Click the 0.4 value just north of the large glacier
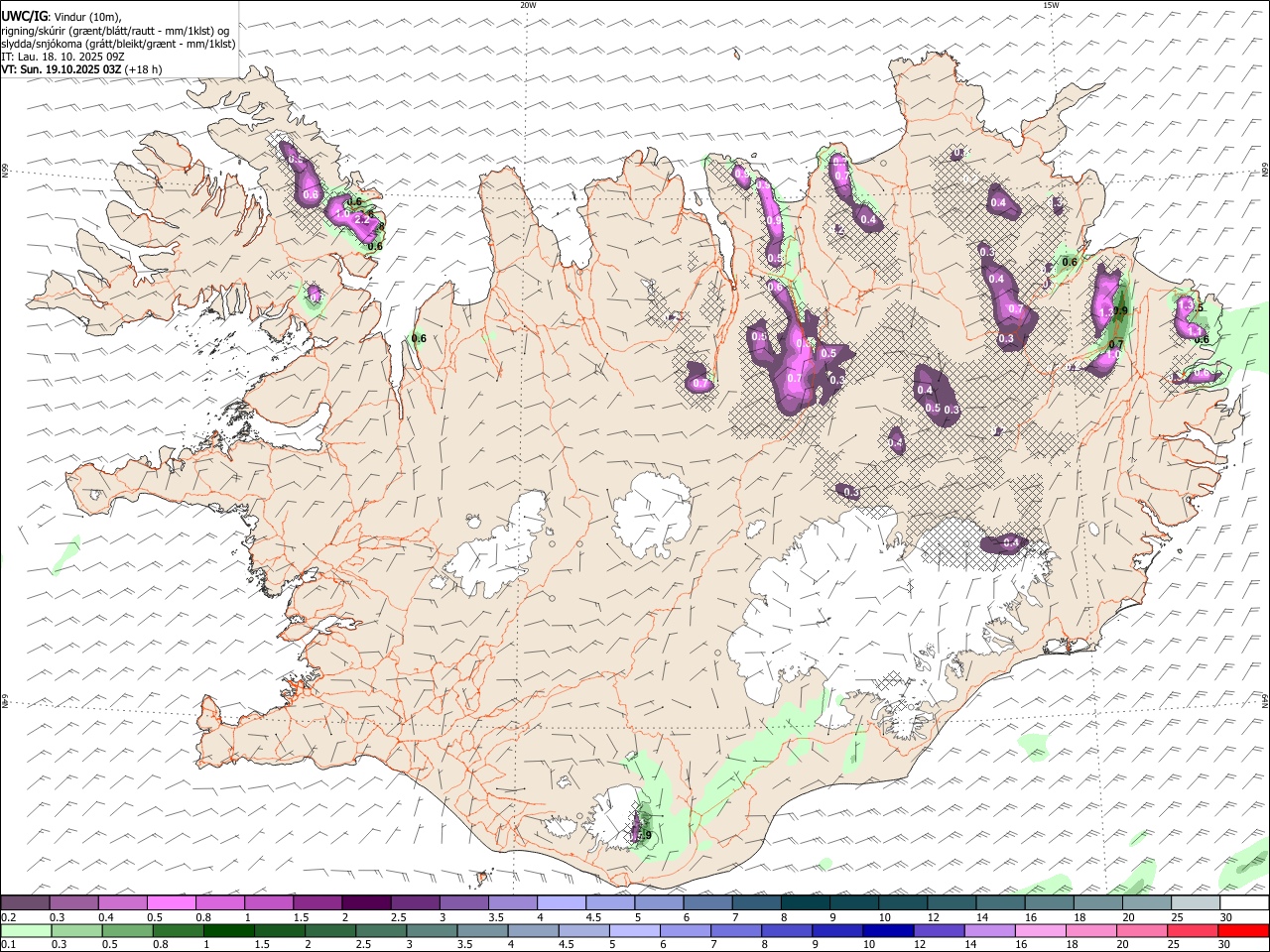The width and height of the screenshot is (1270, 952). pos(1011,542)
